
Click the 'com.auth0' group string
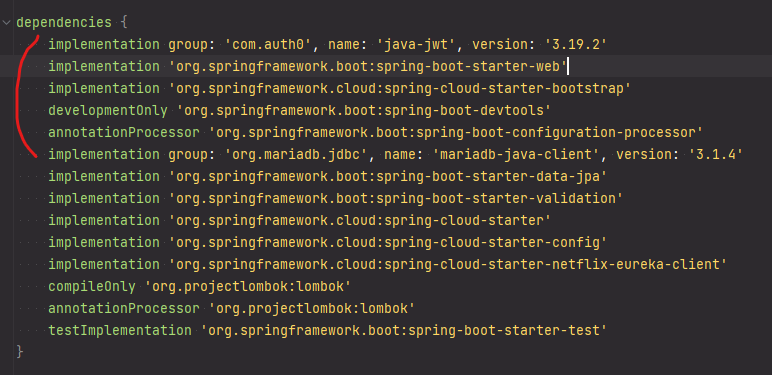tap(269, 44)
